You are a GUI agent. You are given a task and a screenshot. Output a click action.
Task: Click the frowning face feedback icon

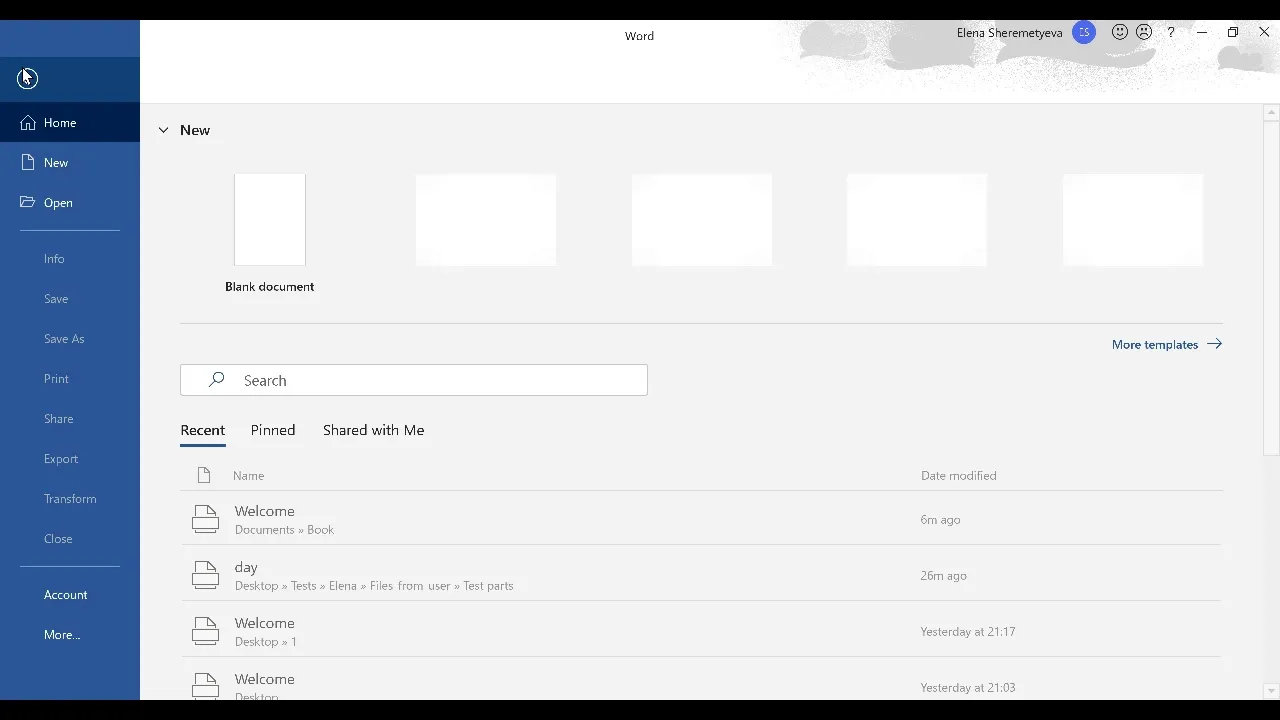pos(1144,31)
